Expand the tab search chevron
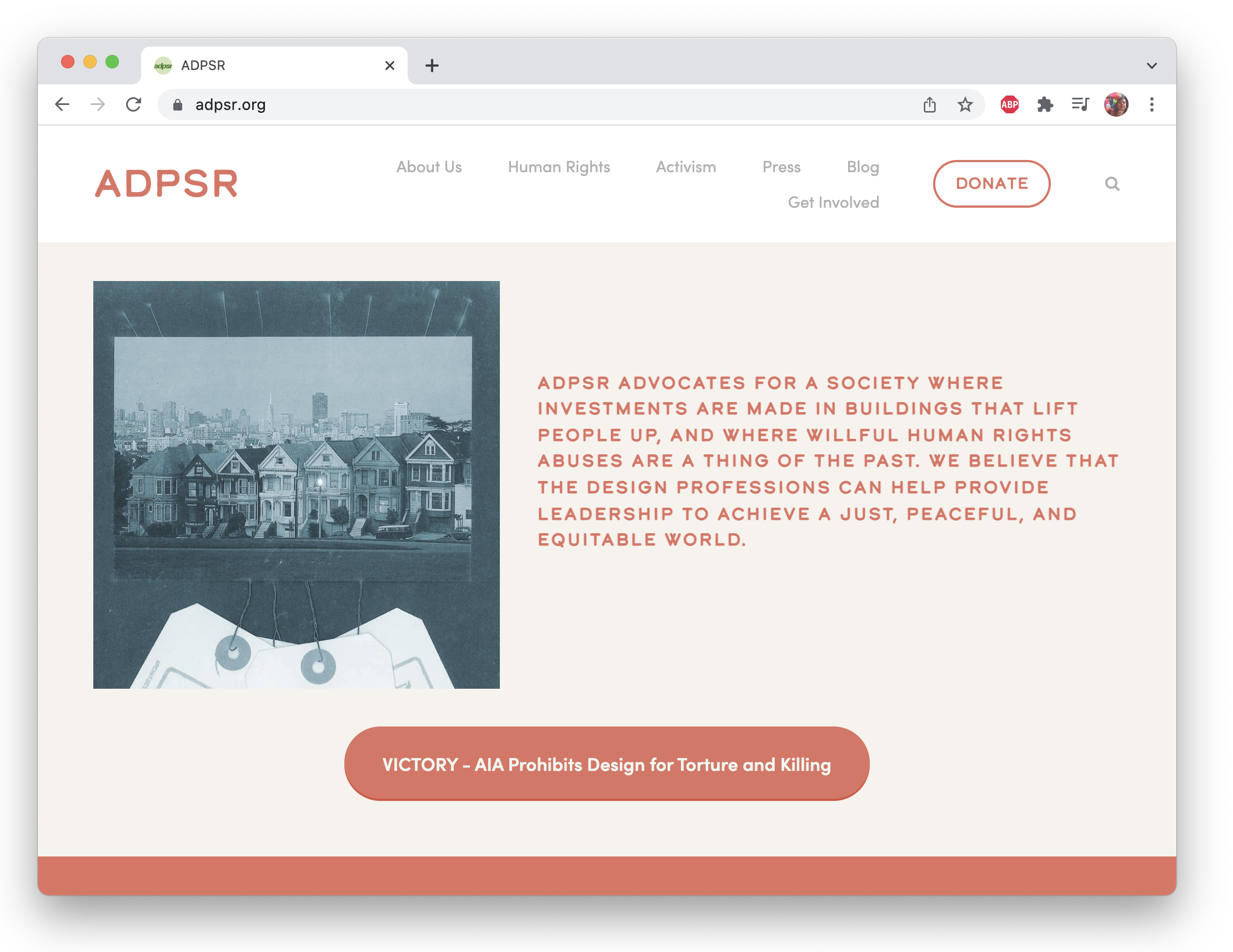1233x952 pixels. coord(1152,66)
